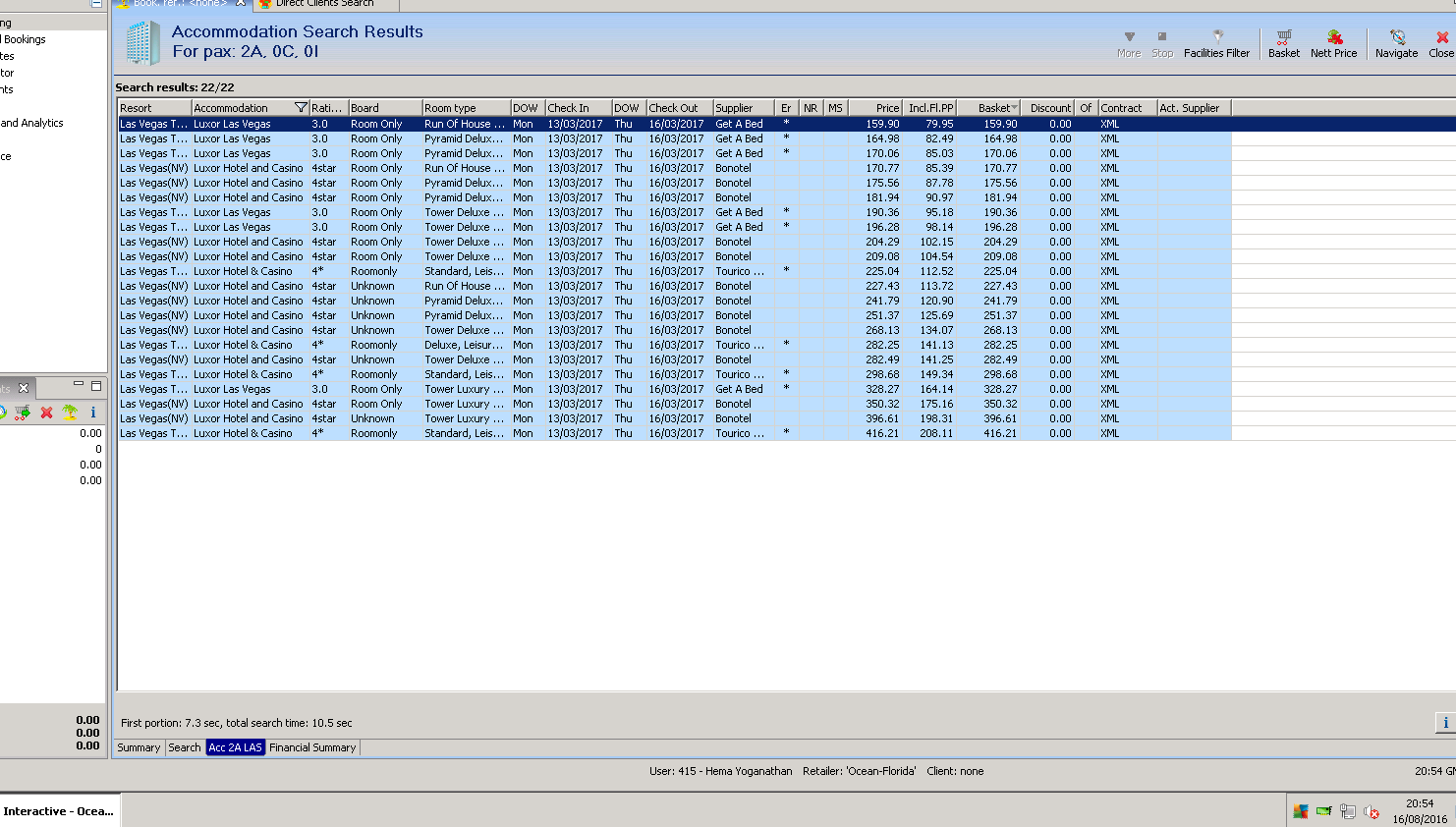
Task: Open the Facilities Filter funnel tool
Action: [x=1216, y=44]
